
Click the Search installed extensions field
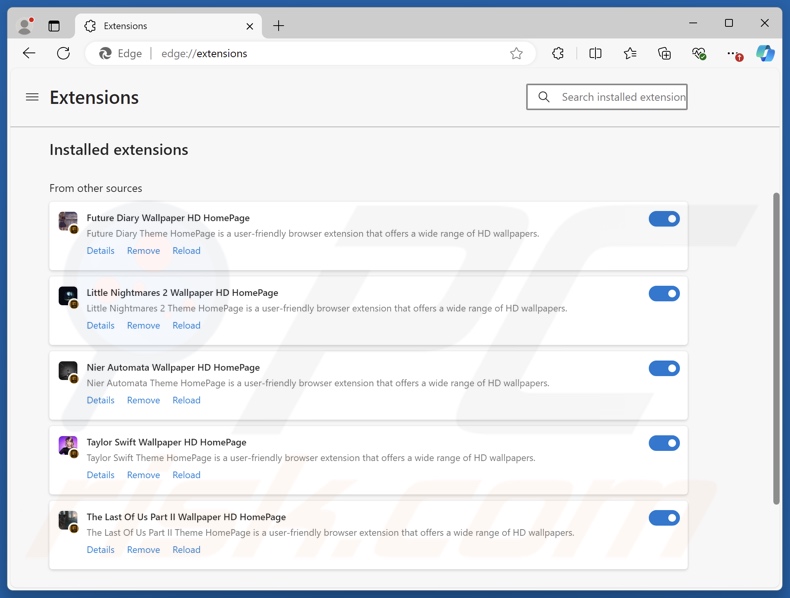[622, 97]
